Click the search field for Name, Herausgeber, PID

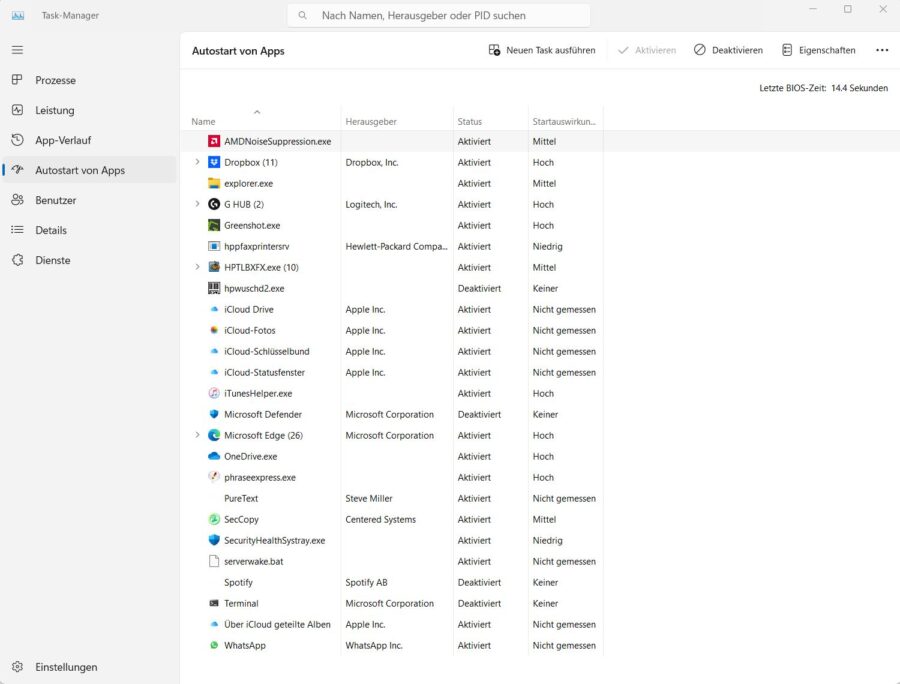439,15
